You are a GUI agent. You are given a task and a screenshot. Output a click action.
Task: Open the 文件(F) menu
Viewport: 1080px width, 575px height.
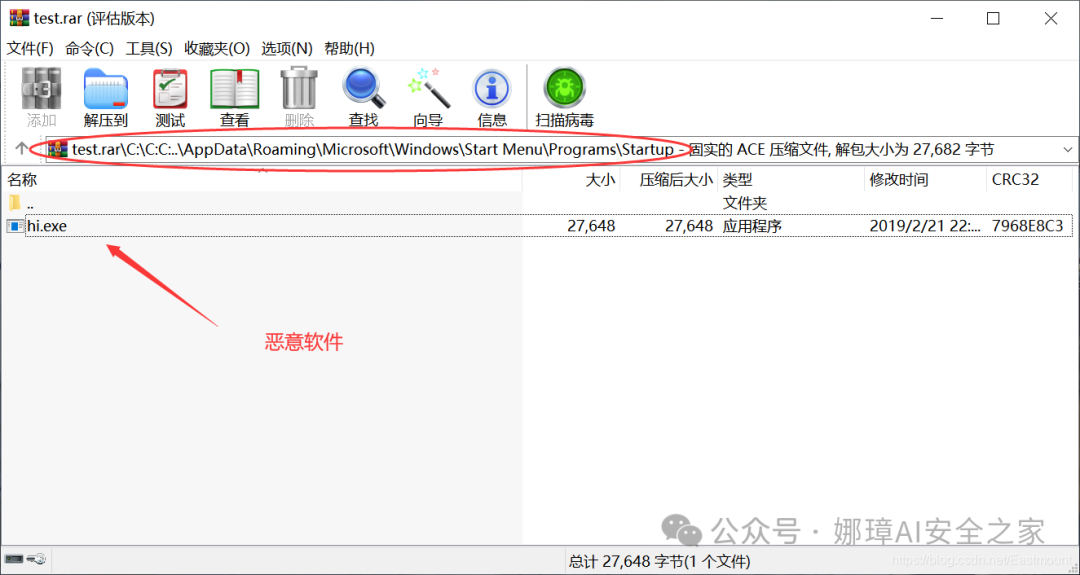point(30,48)
